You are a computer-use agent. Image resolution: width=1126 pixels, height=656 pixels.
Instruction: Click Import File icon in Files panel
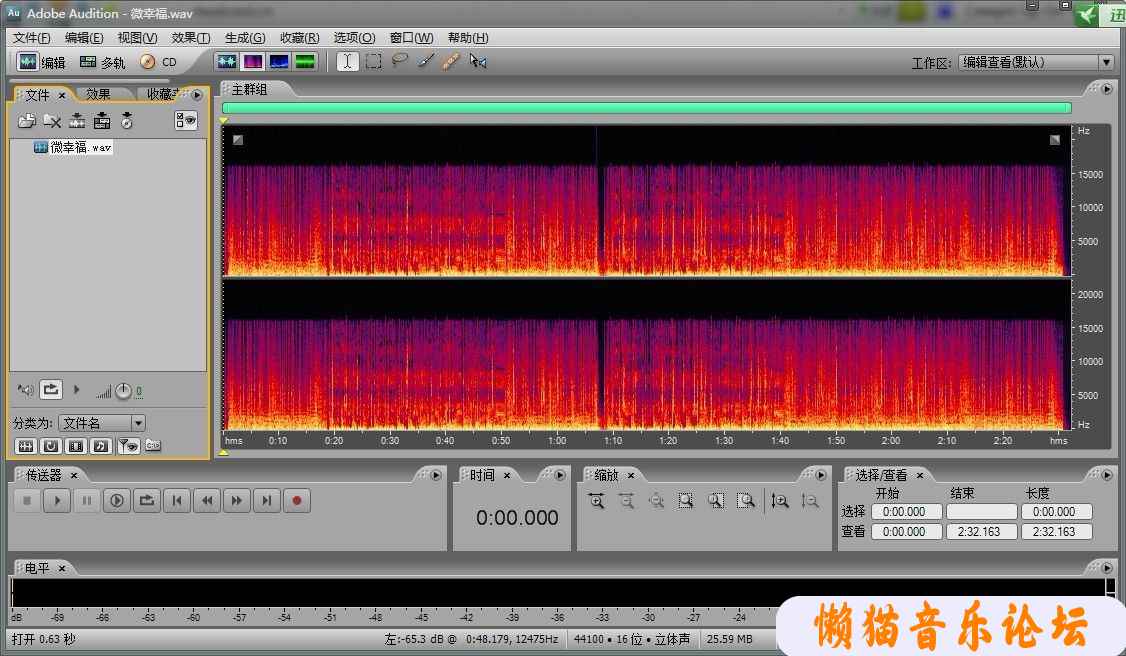click(x=27, y=121)
